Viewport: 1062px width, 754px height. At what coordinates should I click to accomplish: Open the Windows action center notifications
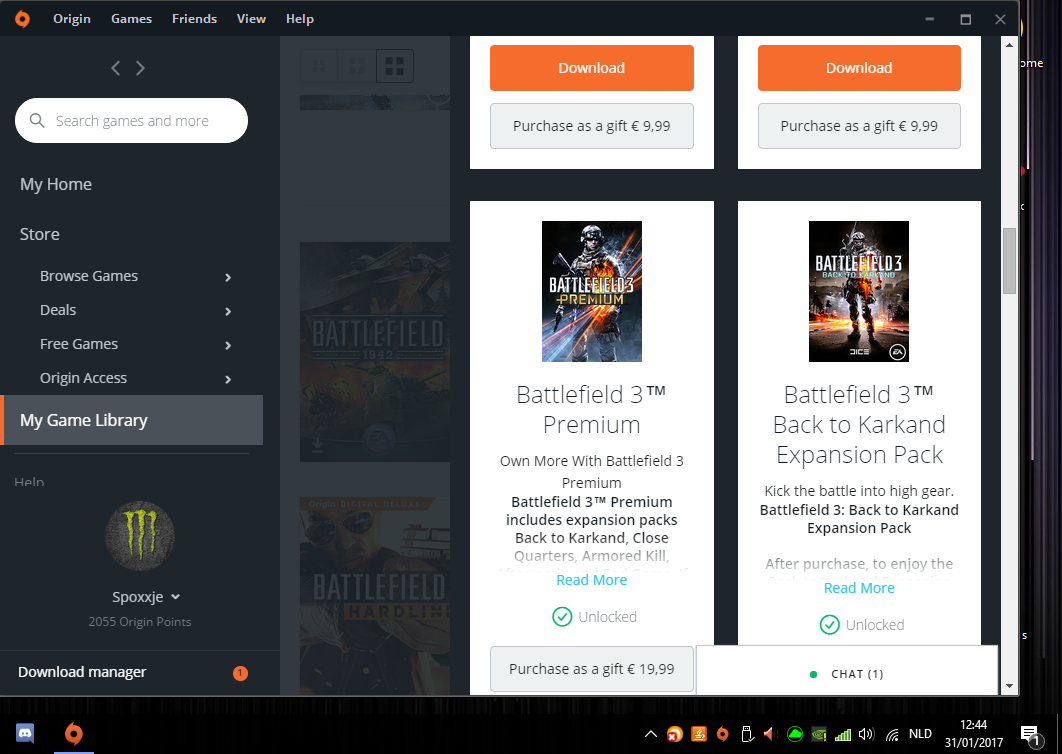pyautogui.click(x=1030, y=735)
